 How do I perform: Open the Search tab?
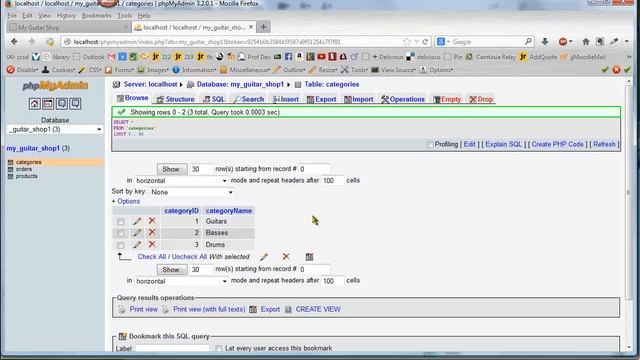[249, 99]
